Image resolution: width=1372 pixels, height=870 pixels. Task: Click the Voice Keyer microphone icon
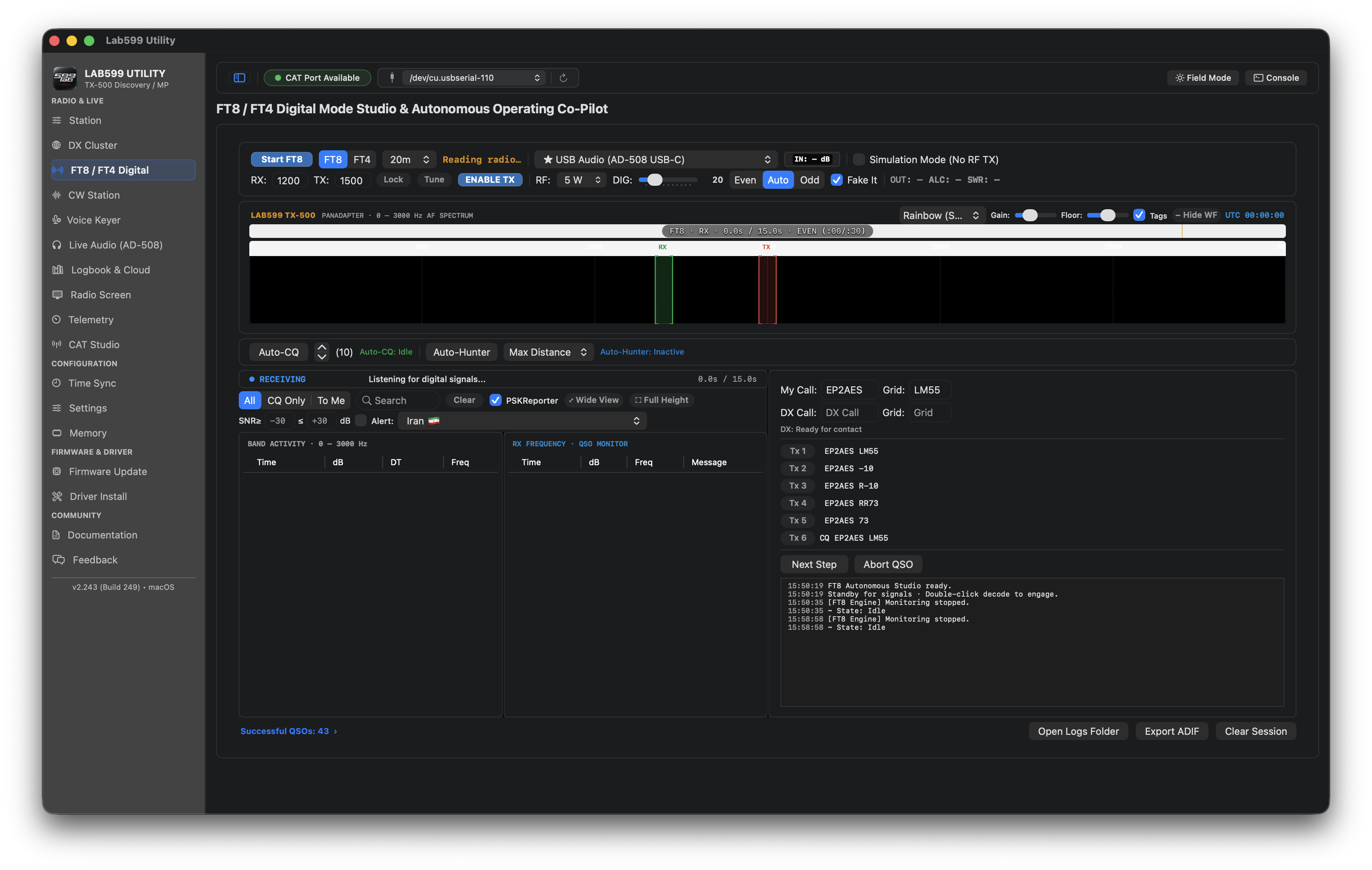coord(56,220)
